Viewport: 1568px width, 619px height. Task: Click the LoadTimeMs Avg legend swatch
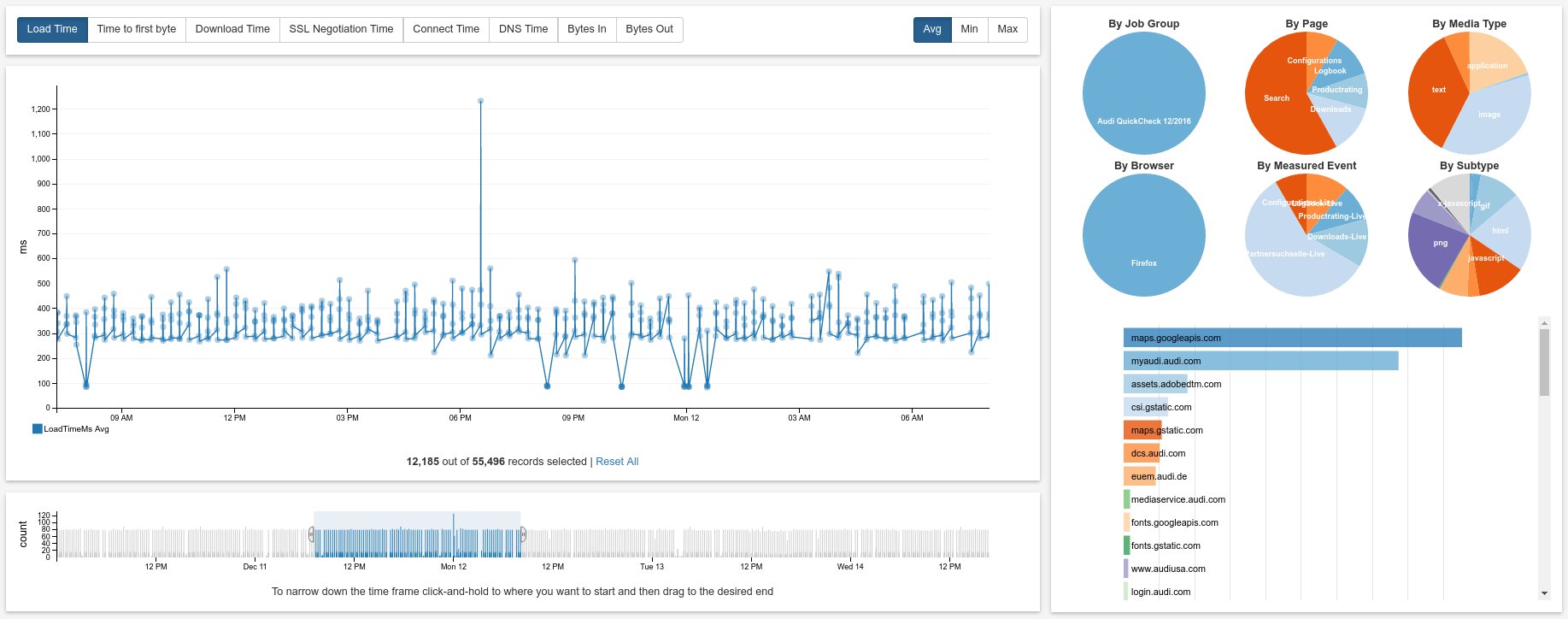tap(37, 429)
